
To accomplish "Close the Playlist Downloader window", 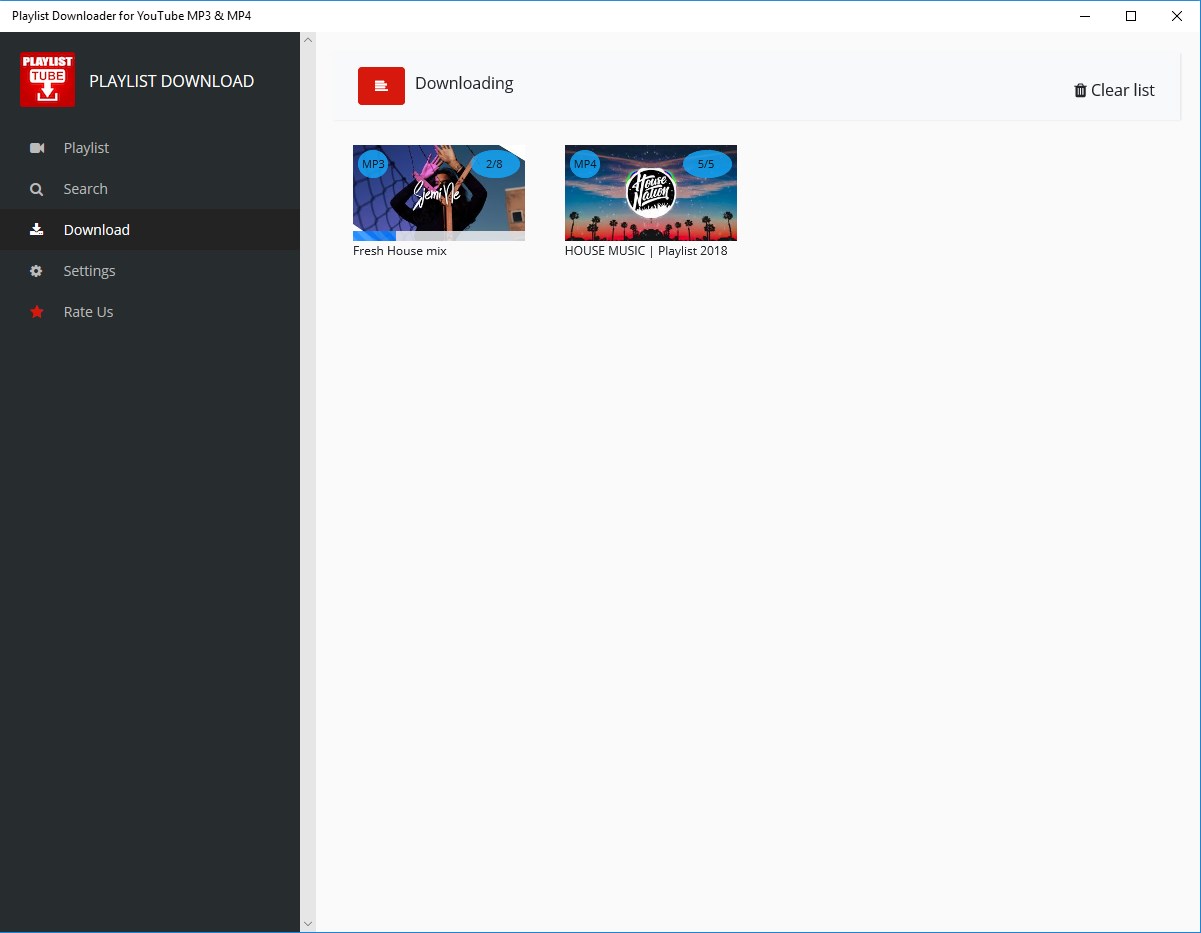I will click(1177, 16).
